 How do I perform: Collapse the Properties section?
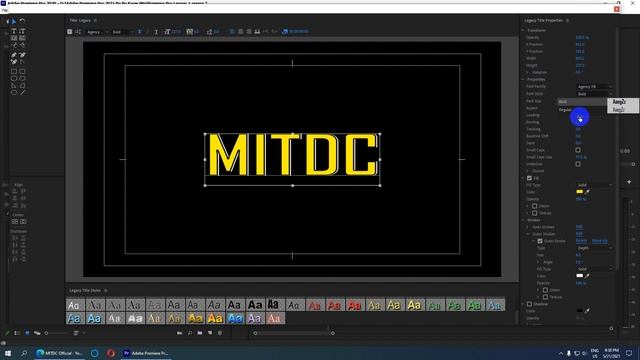click(x=523, y=80)
